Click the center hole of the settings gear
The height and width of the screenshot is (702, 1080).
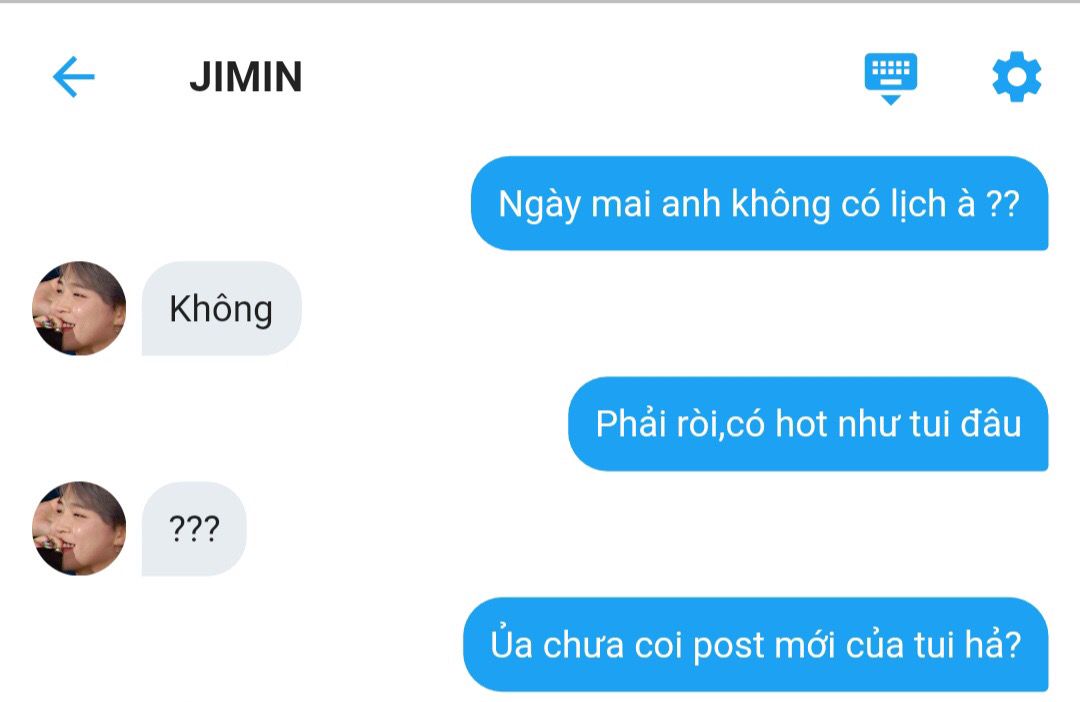[1017, 76]
